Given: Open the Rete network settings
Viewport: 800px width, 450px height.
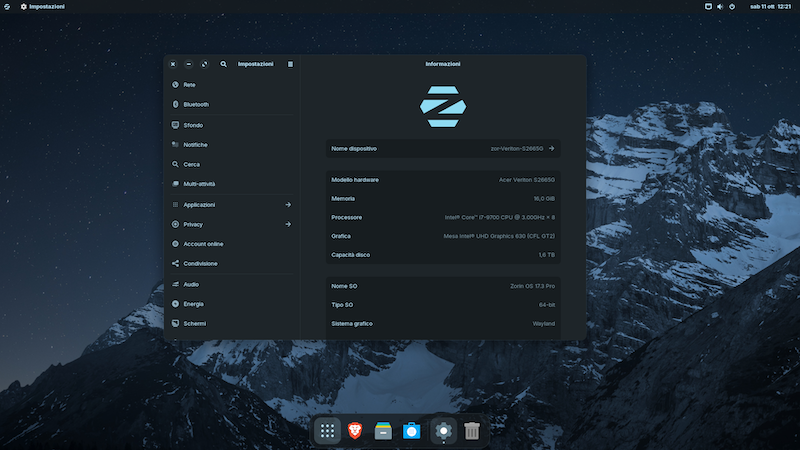Looking at the screenshot, I should 232,85.
